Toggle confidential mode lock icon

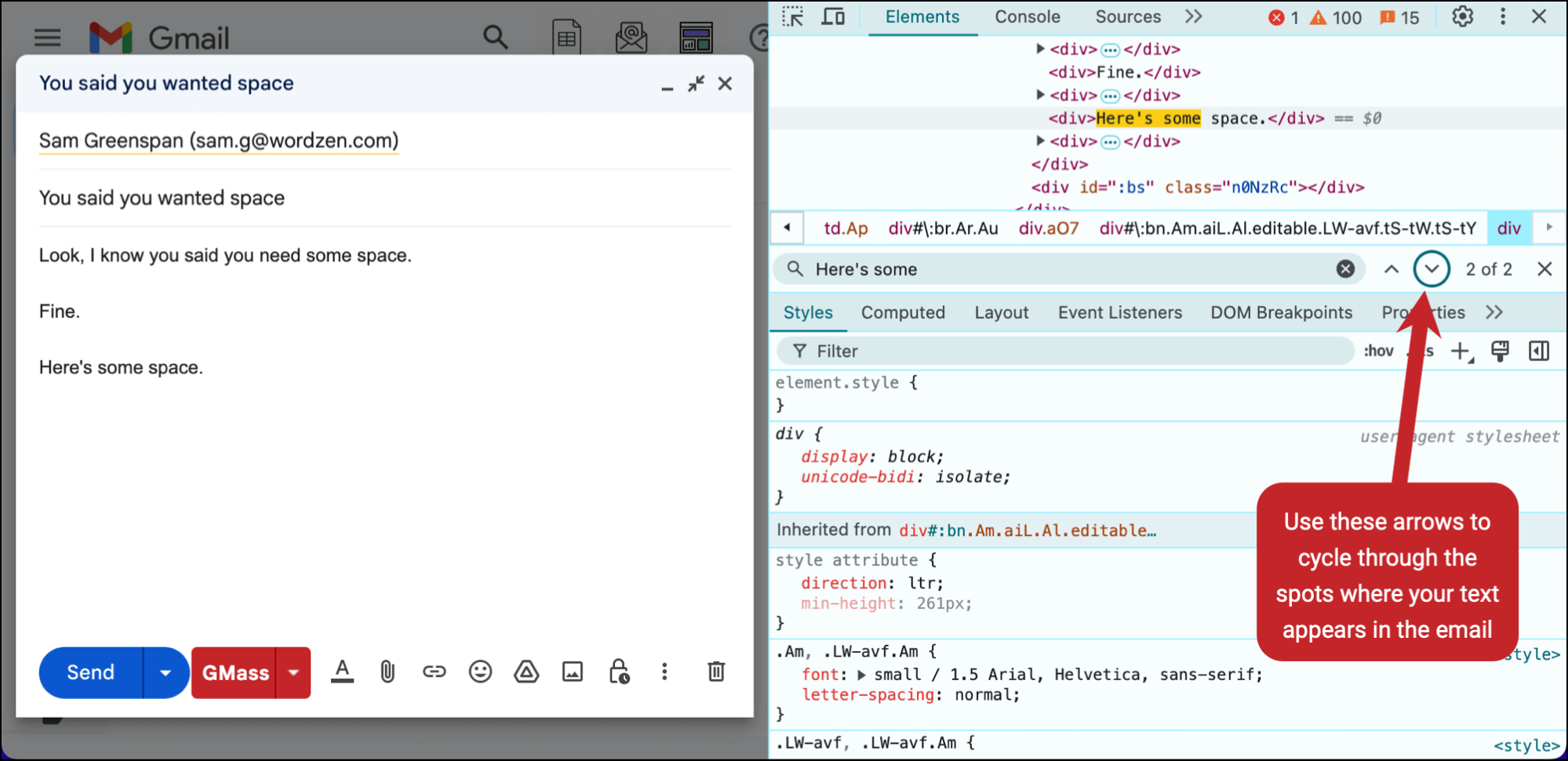(x=619, y=672)
